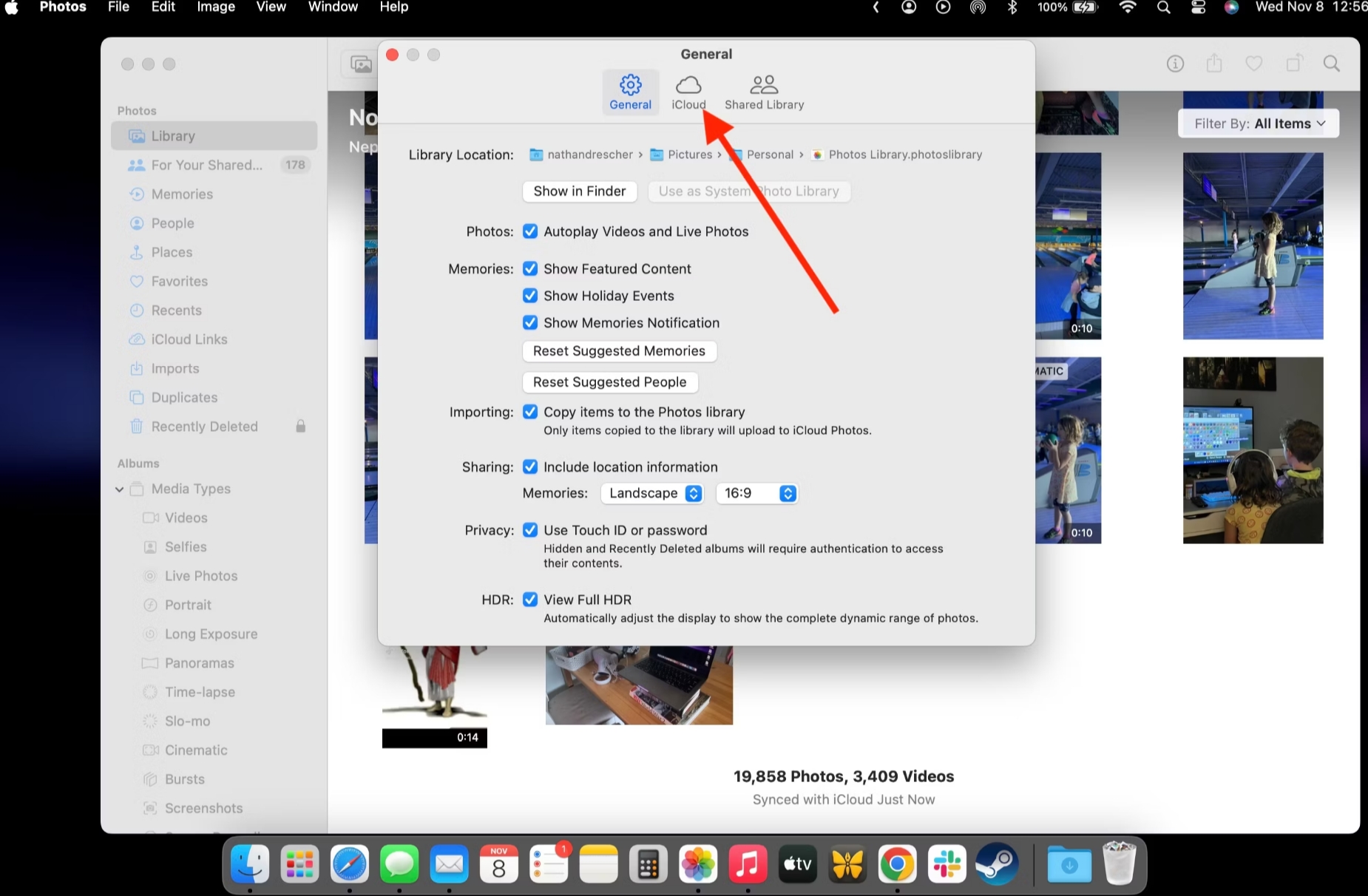This screenshot has height=896, width=1368.
Task: Open Cinematic media type album
Action: pos(214,750)
